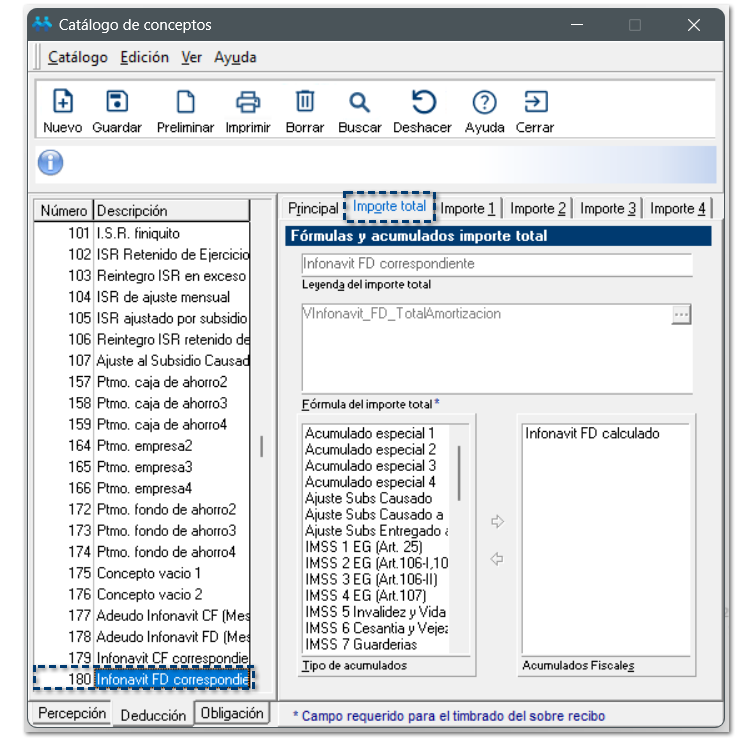The height and width of the screenshot is (741, 738).
Task: Save using the Guardar icon
Action: (x=117, y=103)
